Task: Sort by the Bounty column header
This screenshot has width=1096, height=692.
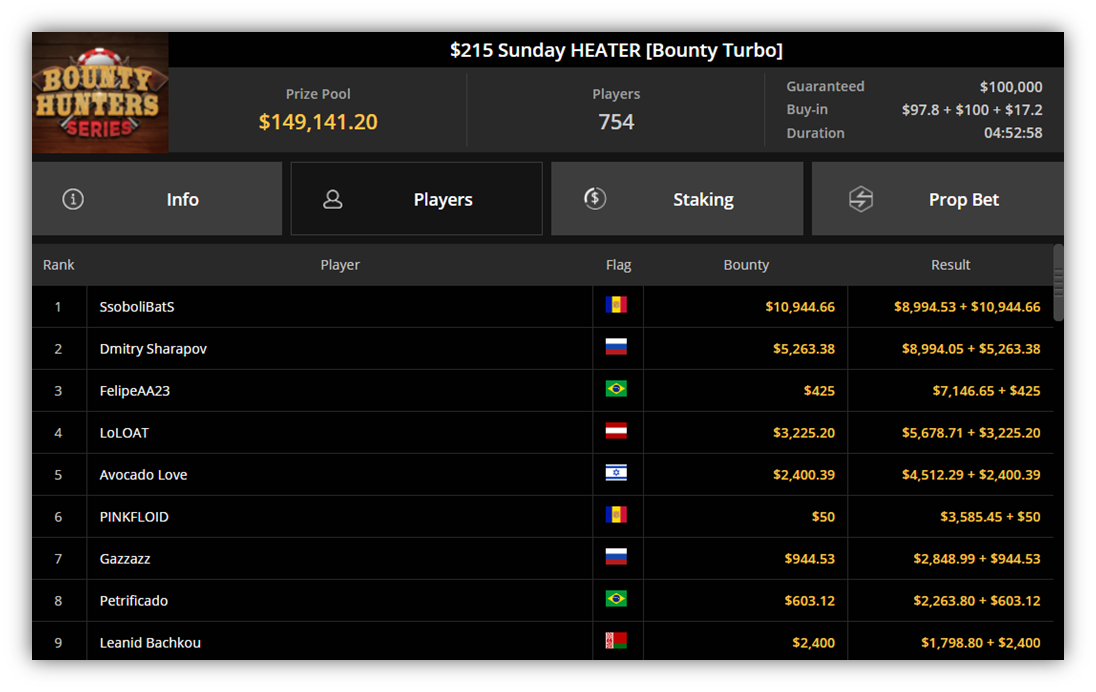Action: (746, 265)
